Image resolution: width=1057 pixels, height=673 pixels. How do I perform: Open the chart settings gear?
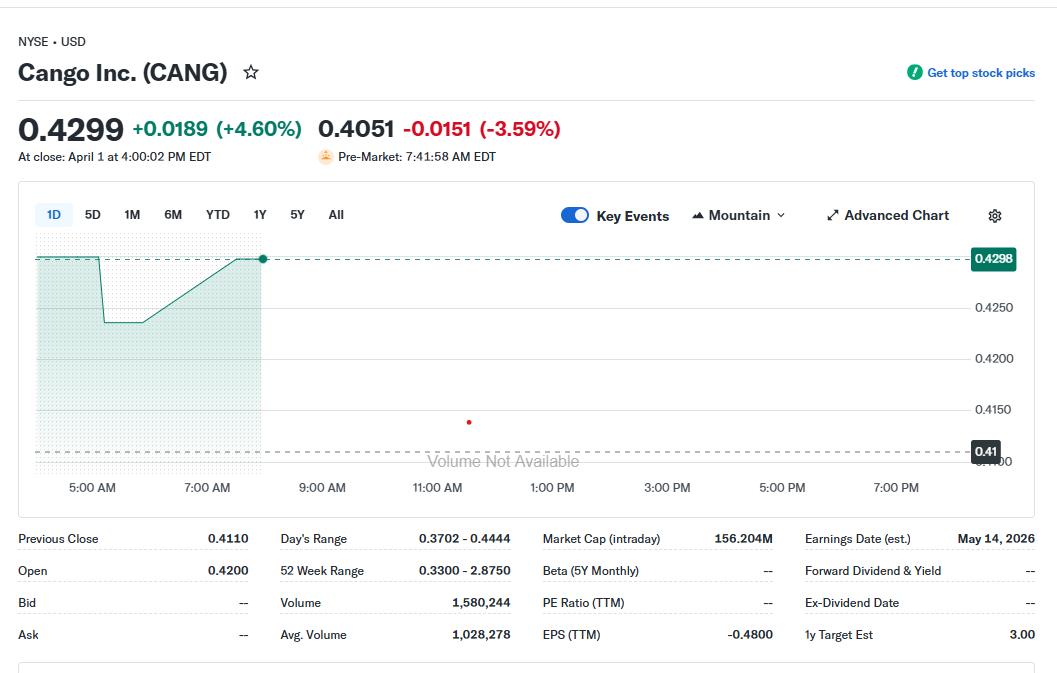click(x=994, y=215)
